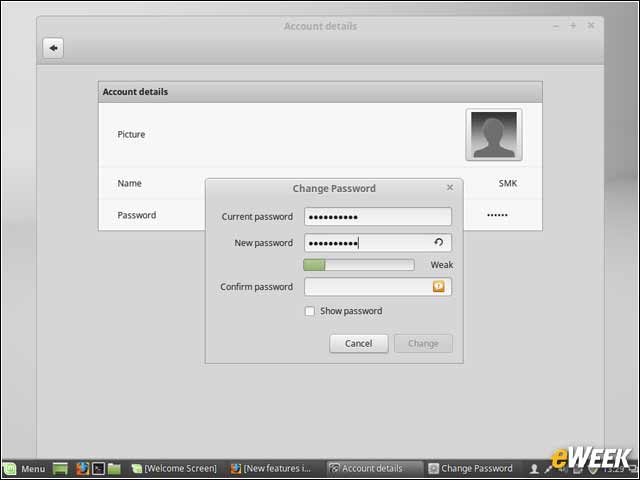Close the Account details window
The height and width of the screenshot is (480, 640).
pyautogui.click(x=591, y=25)
